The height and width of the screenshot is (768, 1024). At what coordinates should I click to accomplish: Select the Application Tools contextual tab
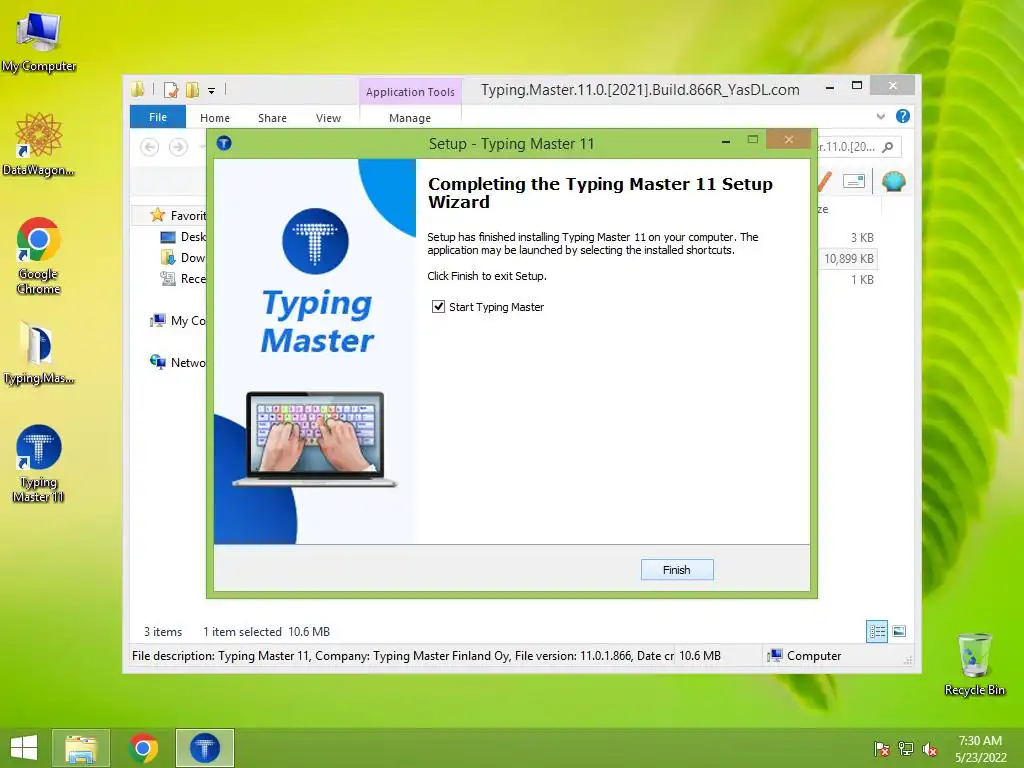tap(410, 92)
